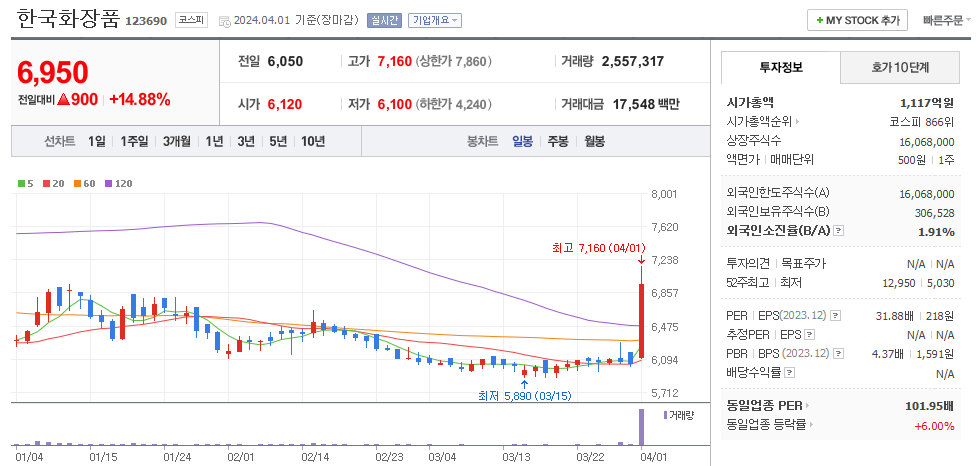This screenshot has height=466, width=978.
Task: Click the 실시간 badge button
Action: 384,20
